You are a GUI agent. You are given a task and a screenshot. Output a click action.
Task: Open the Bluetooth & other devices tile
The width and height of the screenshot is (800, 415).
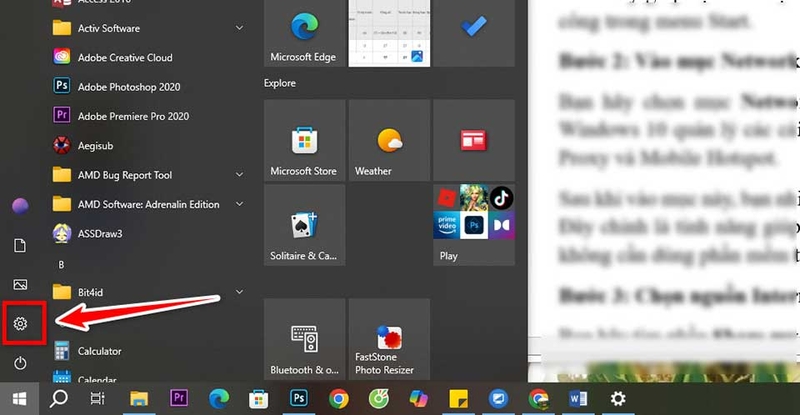(x=305, y=339)
